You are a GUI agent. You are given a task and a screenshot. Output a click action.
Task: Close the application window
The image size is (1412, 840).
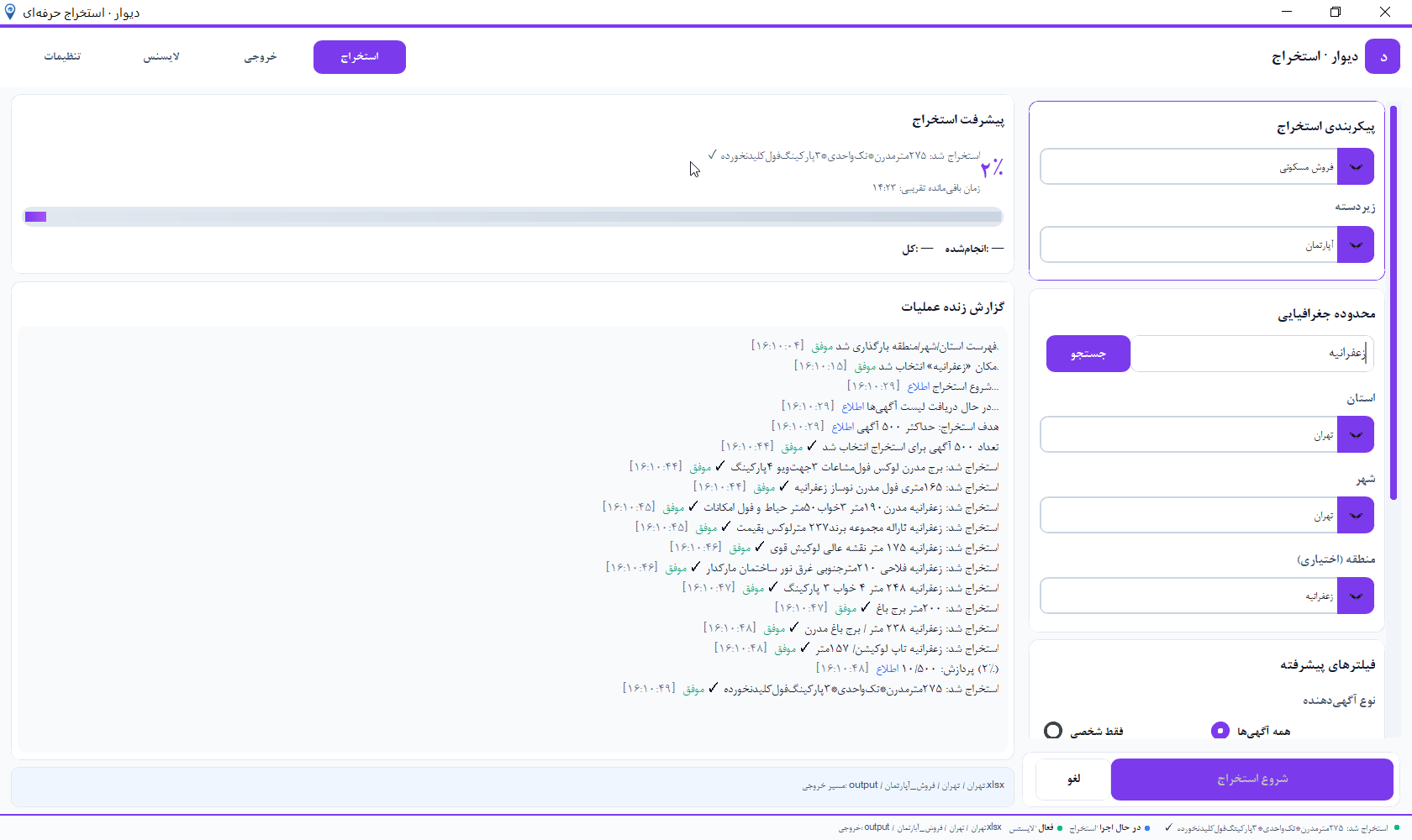(x=1385, y=12)
